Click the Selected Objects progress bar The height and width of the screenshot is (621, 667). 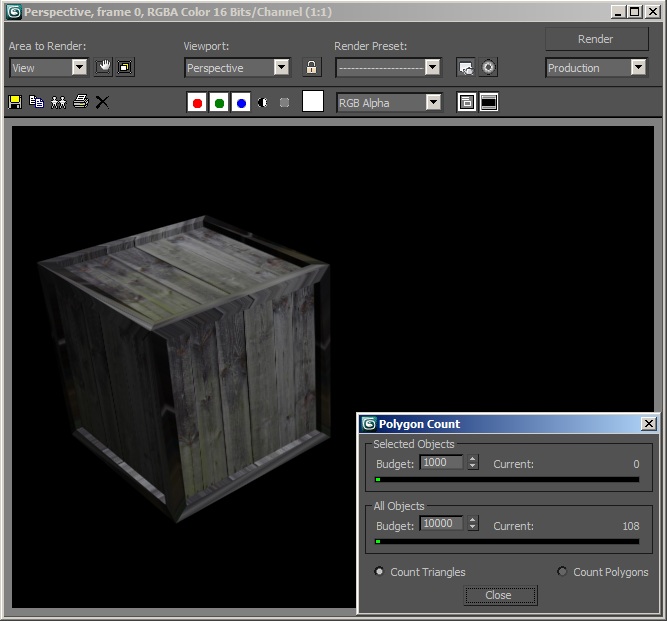tap(507, 479)
